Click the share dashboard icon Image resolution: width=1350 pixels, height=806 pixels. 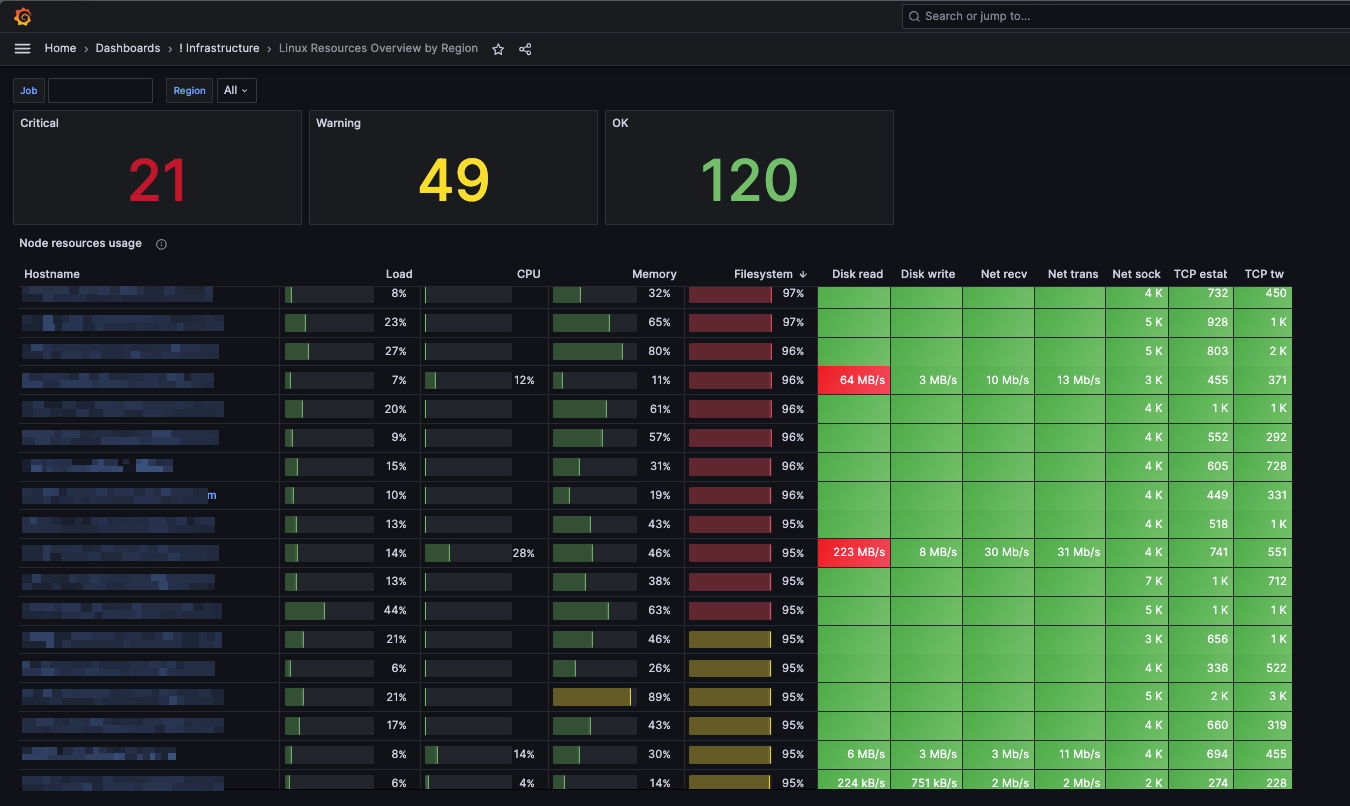[x=525, y=49]
